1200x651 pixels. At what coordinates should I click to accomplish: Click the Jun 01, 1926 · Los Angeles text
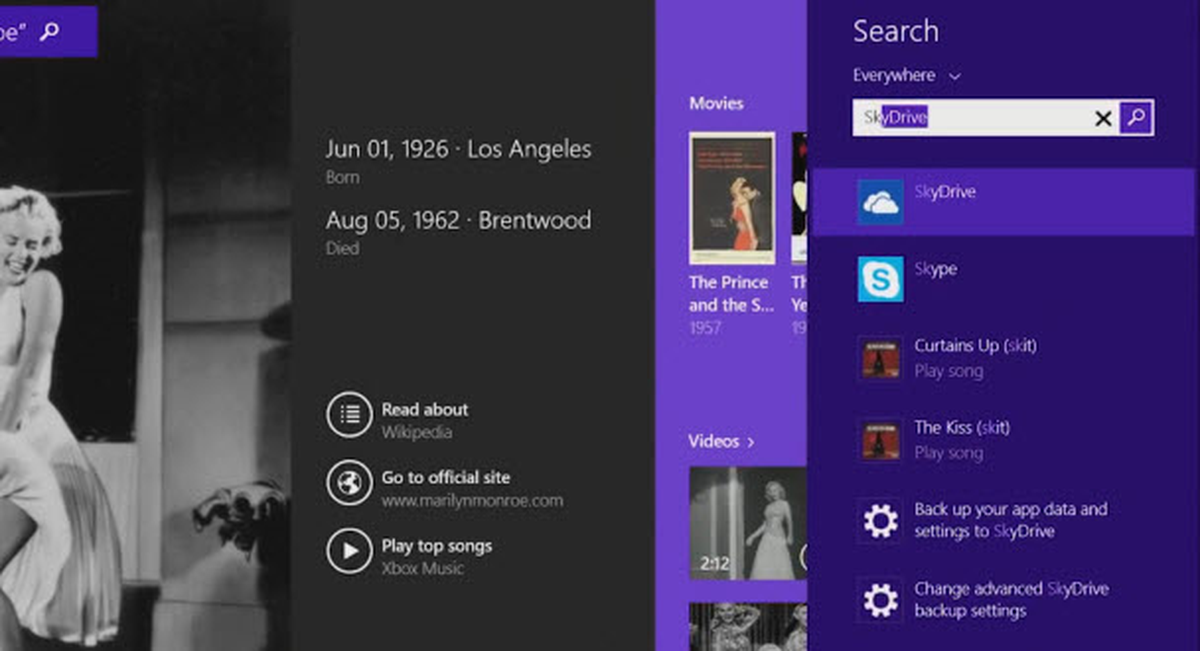pyautogui.click(x=458, y=150)
